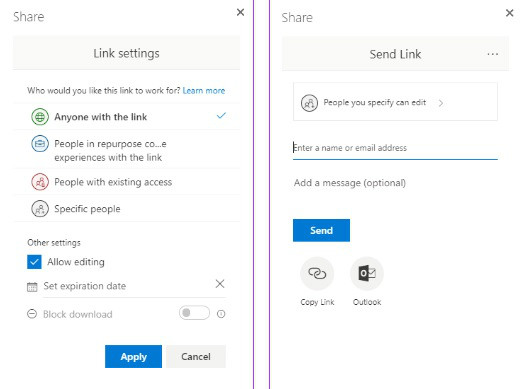521x389 pixels.
Task: Click the people icon in the permissions box
Action: coord(309,103)
